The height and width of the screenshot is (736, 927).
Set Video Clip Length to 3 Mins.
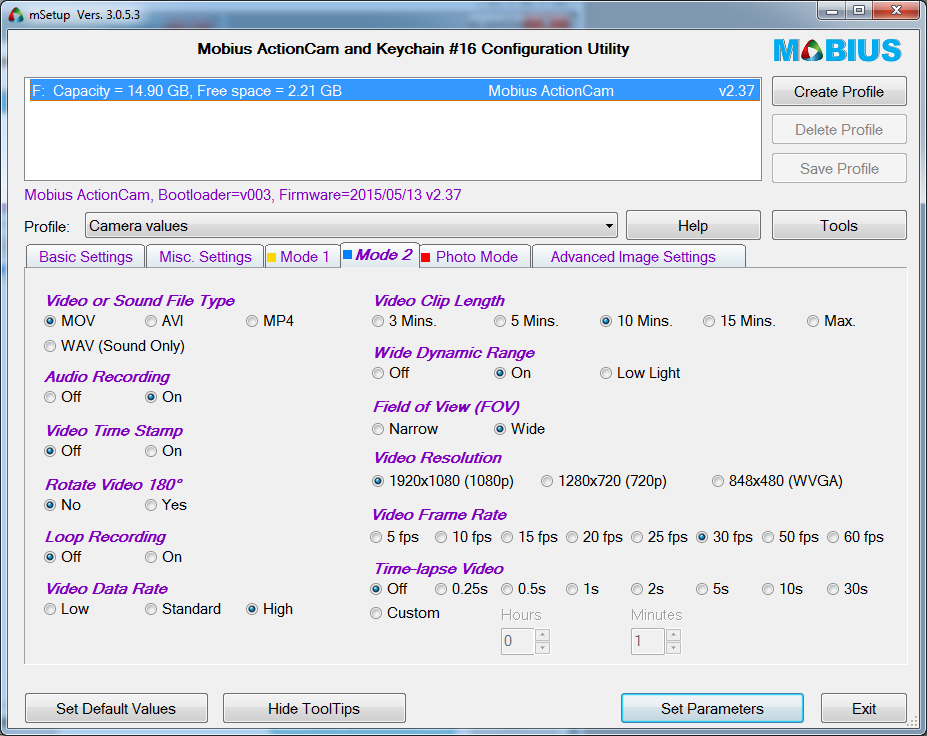point(404,321)
